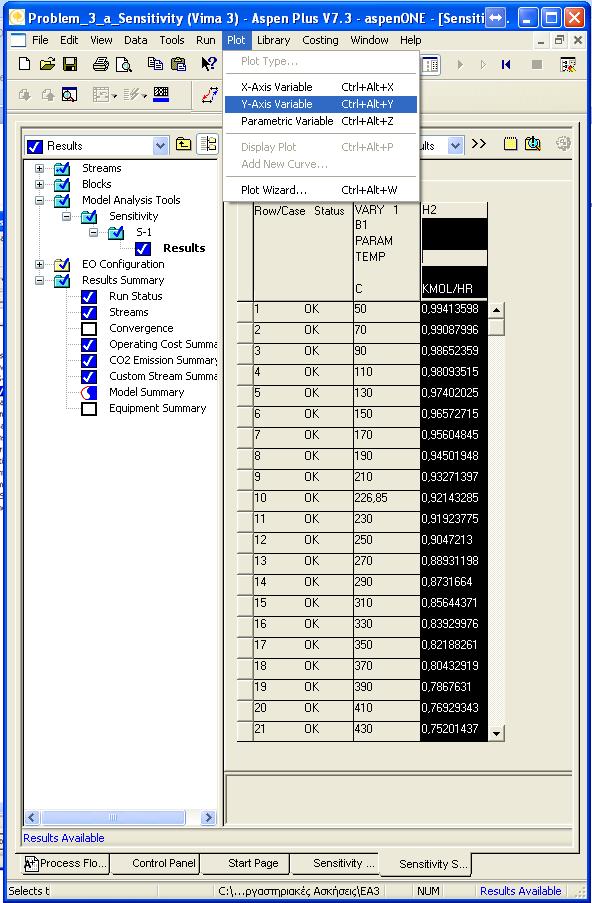Toggle the Streams checkbox under Results Summary
The width and height of the screenshot is (592, 903).
(89, 312)
